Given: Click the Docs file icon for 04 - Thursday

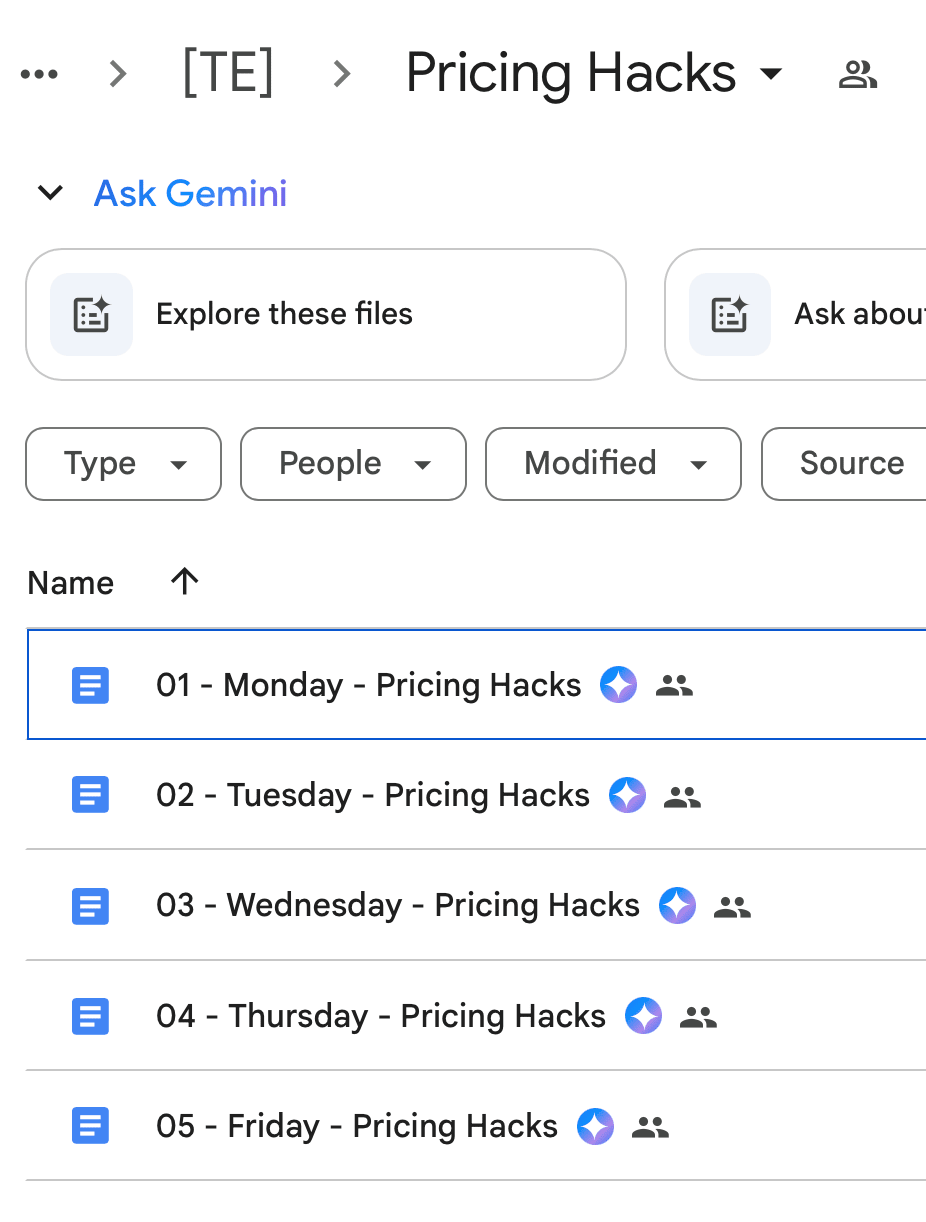Looking at the screenshot, I should [x=90, y=1017].
